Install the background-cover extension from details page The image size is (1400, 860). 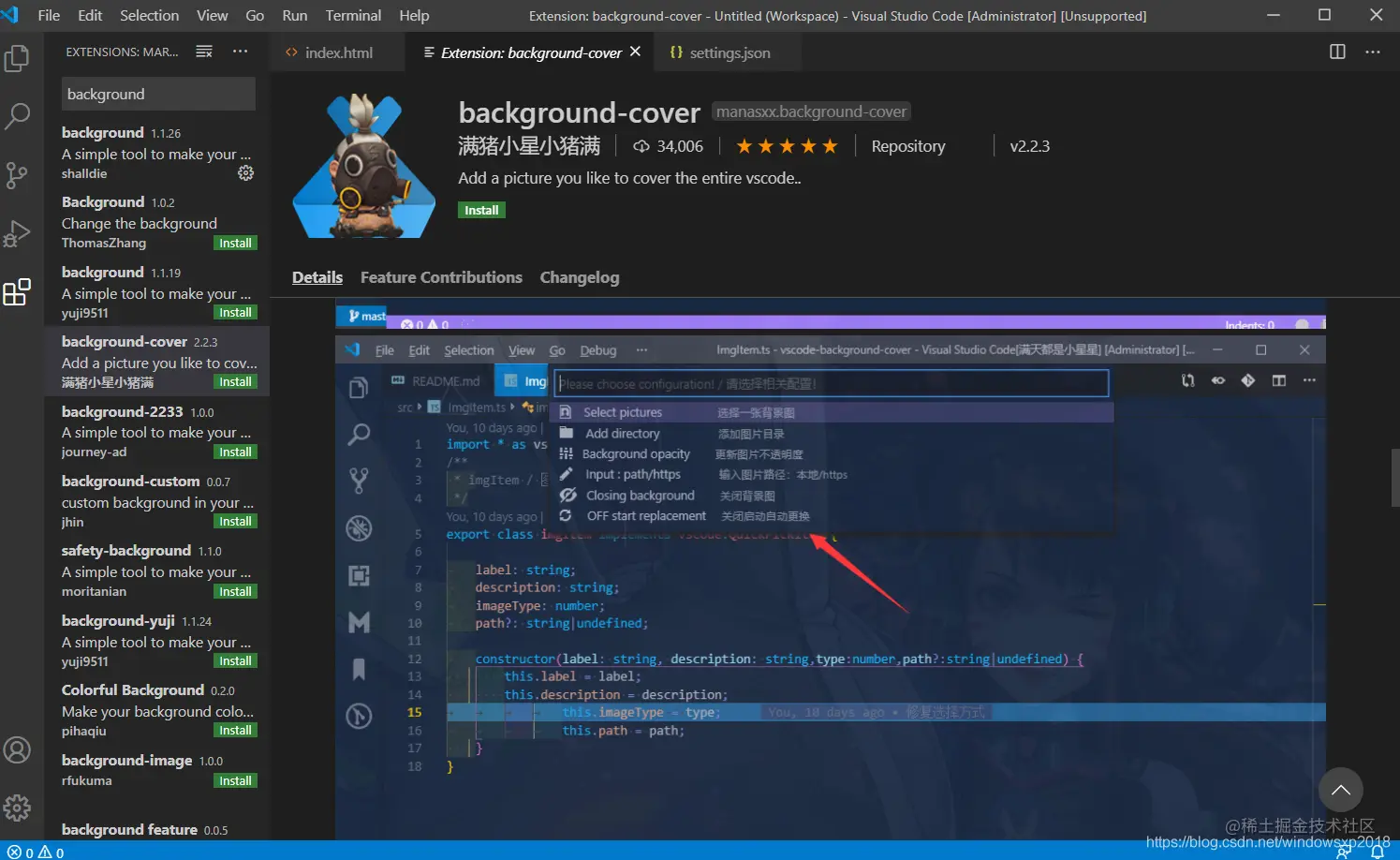(481, 210)
